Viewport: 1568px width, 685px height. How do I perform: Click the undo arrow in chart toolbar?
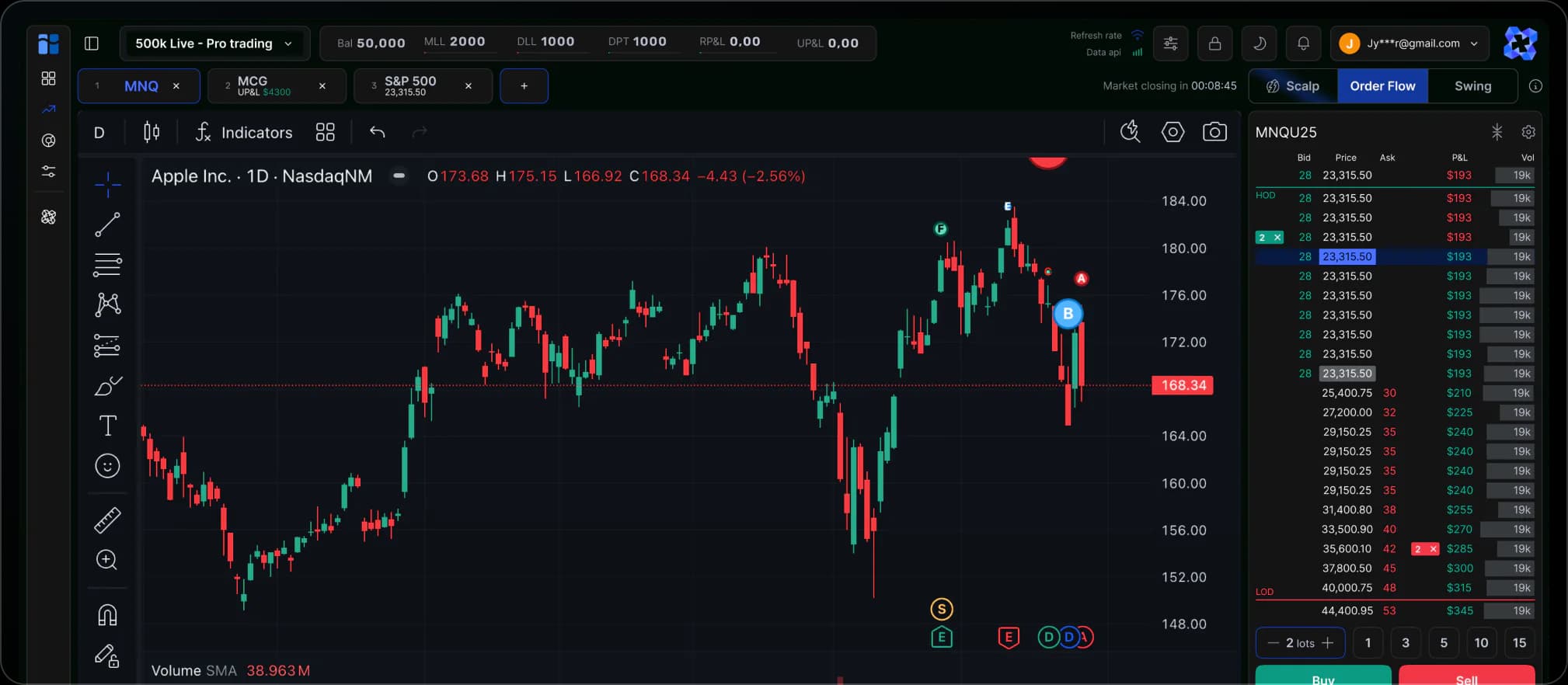pos(378,132)
